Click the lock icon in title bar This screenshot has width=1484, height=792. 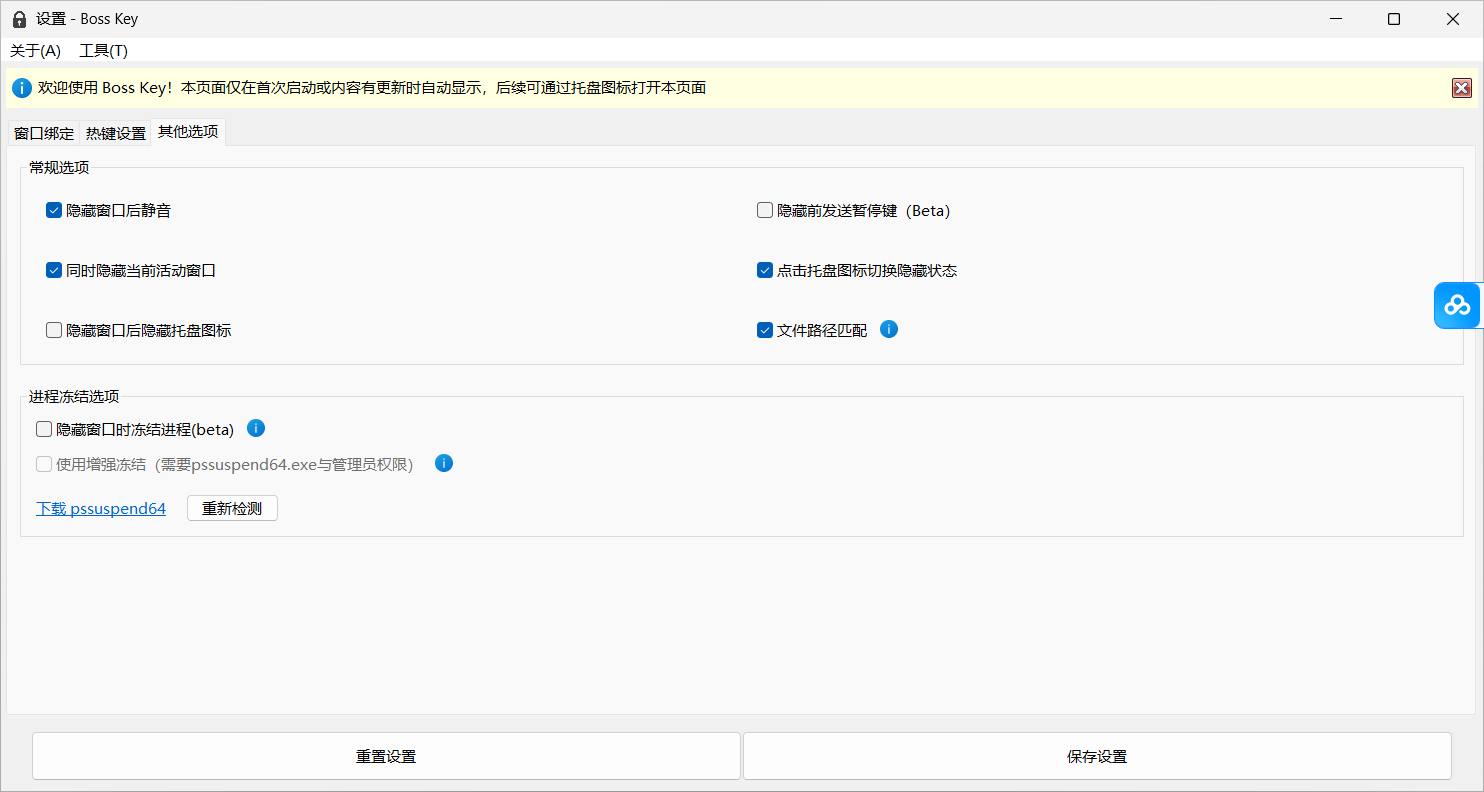19,19
